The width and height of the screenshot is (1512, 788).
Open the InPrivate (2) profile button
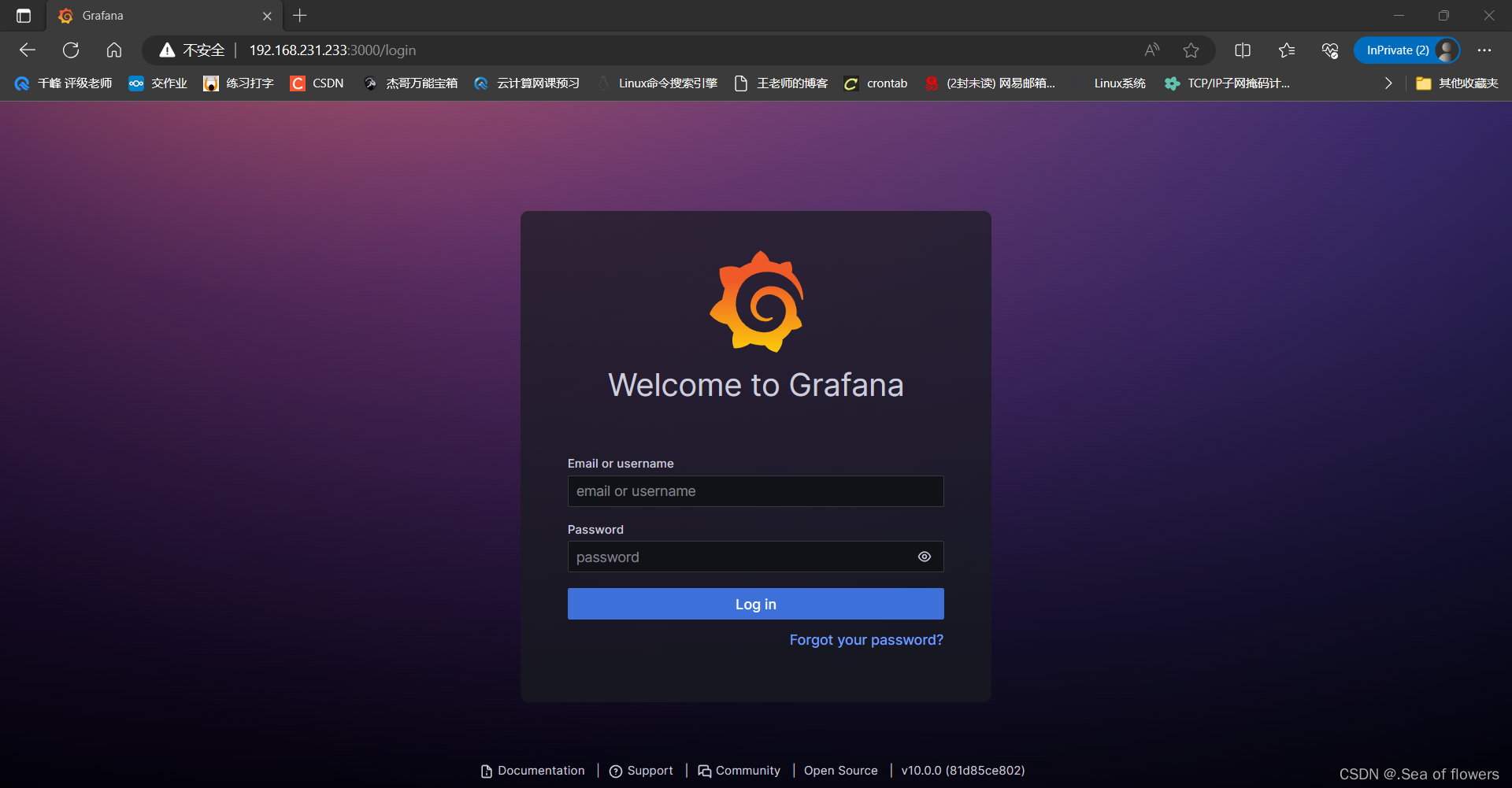click(x=1406, y=50)
